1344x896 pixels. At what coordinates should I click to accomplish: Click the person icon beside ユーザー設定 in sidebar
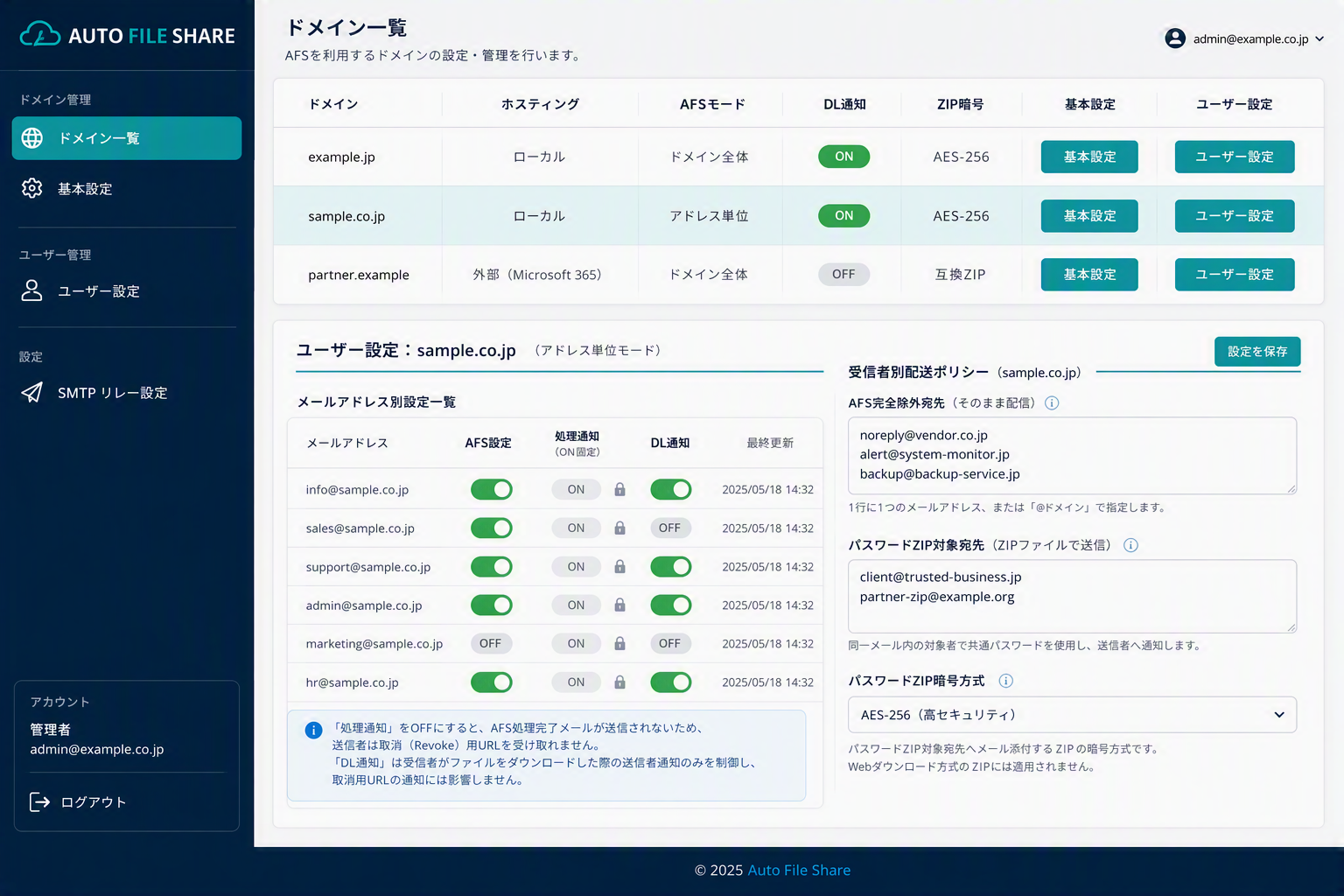[32, 290]
